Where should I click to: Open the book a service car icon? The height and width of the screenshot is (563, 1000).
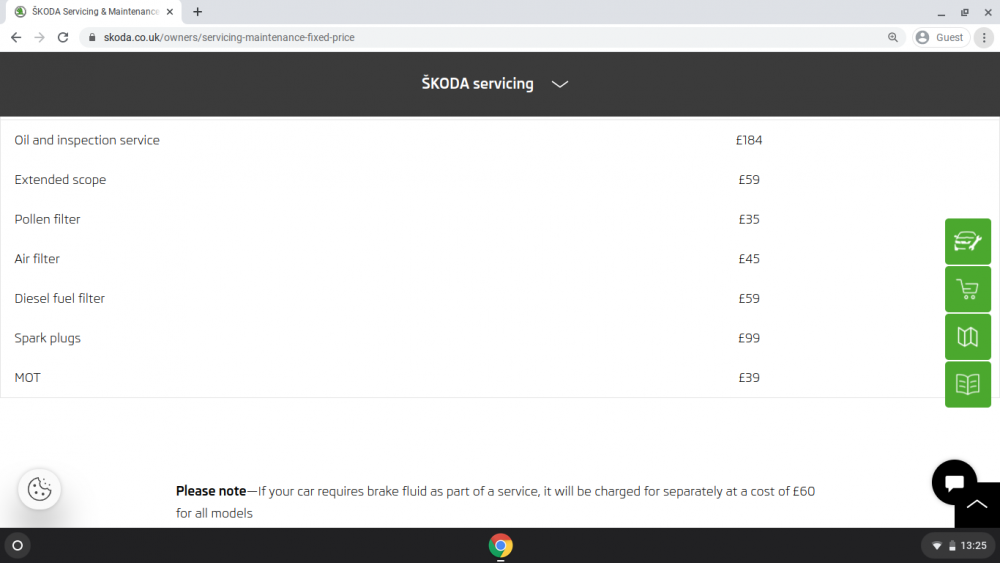coord(967,242)
